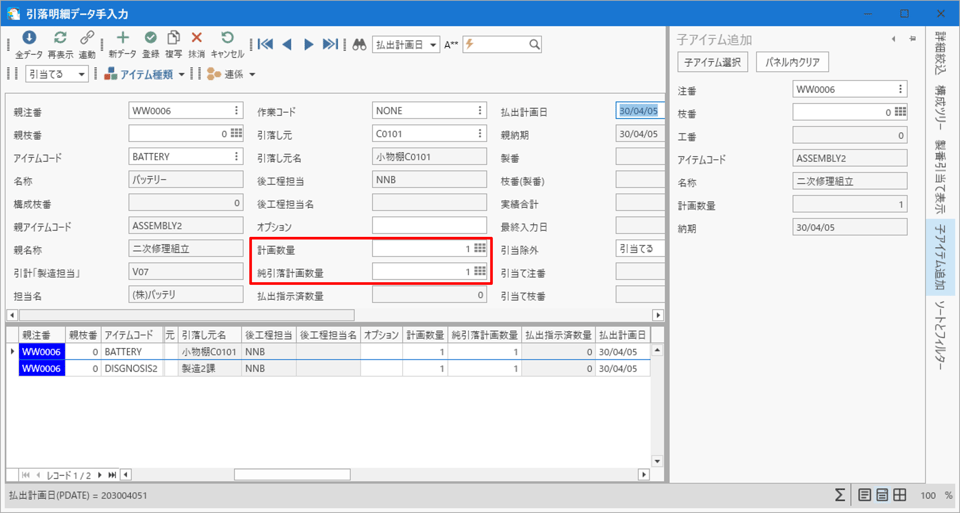The image size is (960, 513).
Task: Click the 連動 link icon
Action: click(87, 39)
